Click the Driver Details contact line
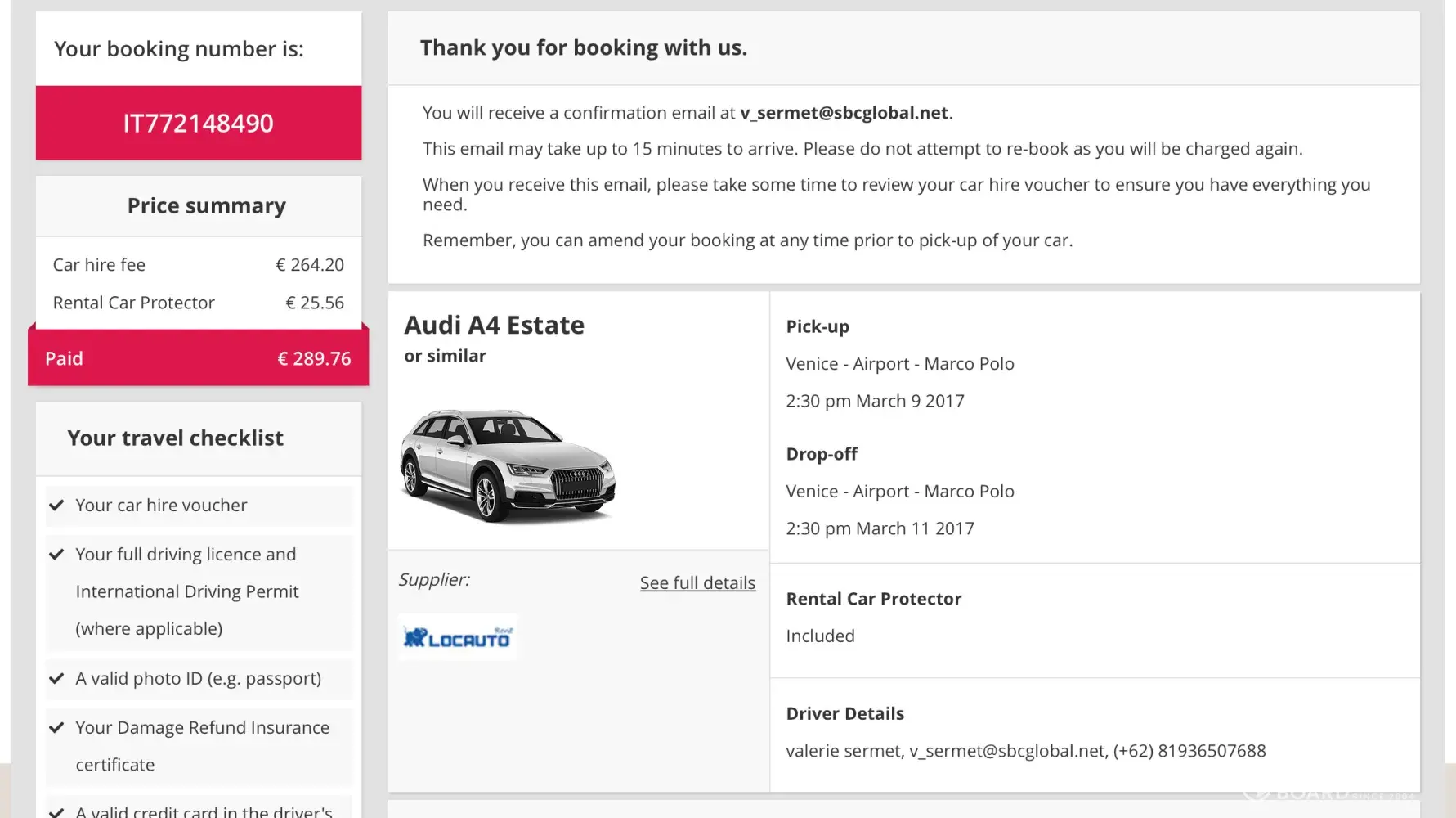1456x818 pixels. point(1025,751)
